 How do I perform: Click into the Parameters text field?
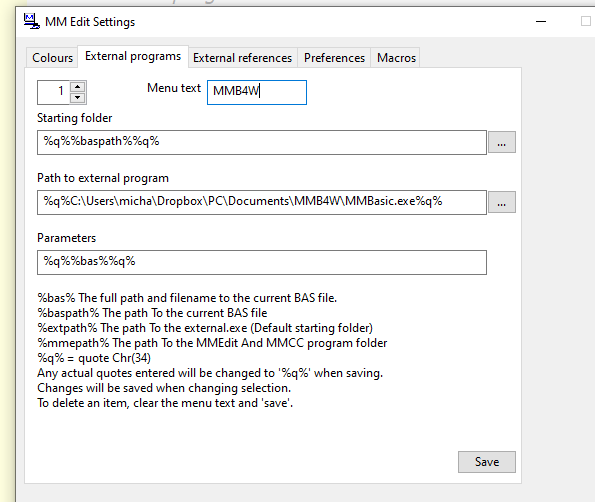262,262
